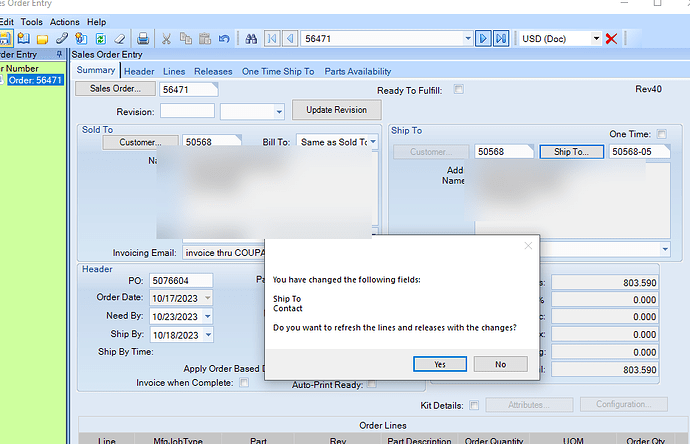Image resolution: width=690 pixels, height=444 pixels.
Task: Click the pin icon on tree panel
Action: point(59,54)
